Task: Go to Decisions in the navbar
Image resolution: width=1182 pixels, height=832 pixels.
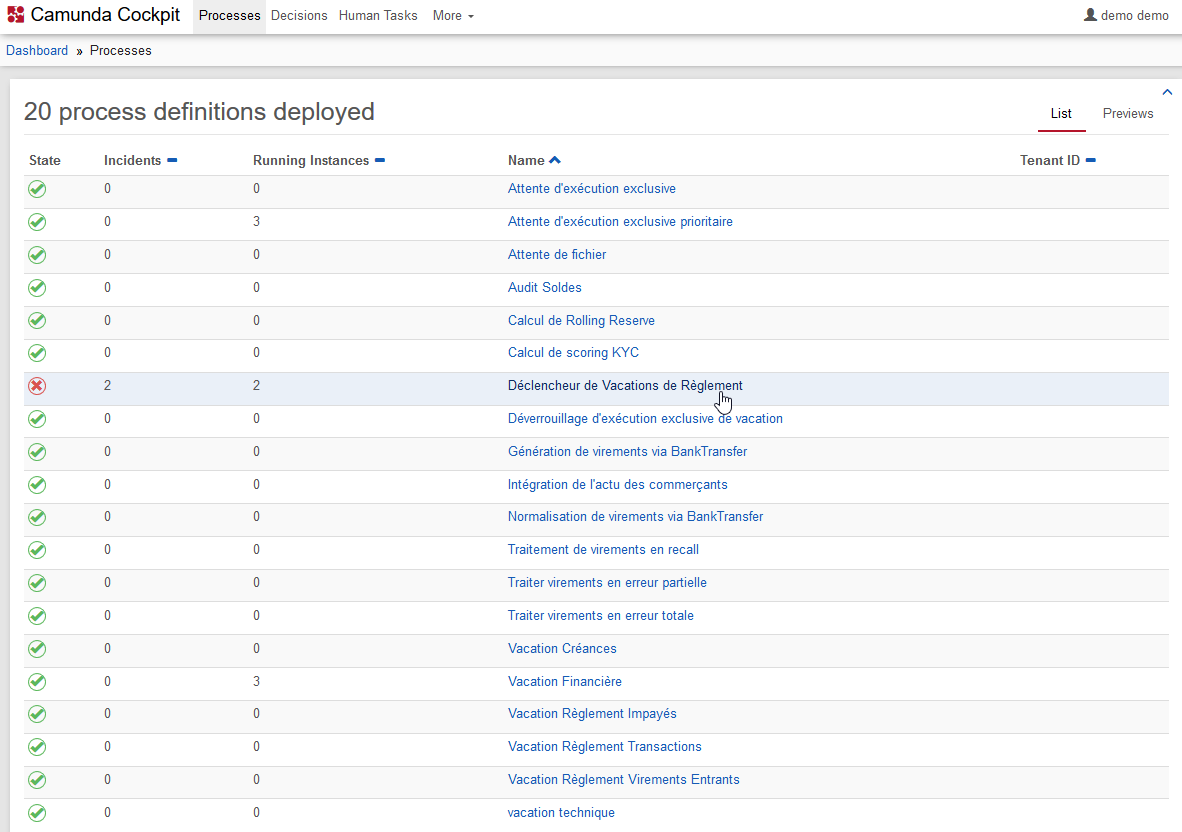Action: coord(299,16)
